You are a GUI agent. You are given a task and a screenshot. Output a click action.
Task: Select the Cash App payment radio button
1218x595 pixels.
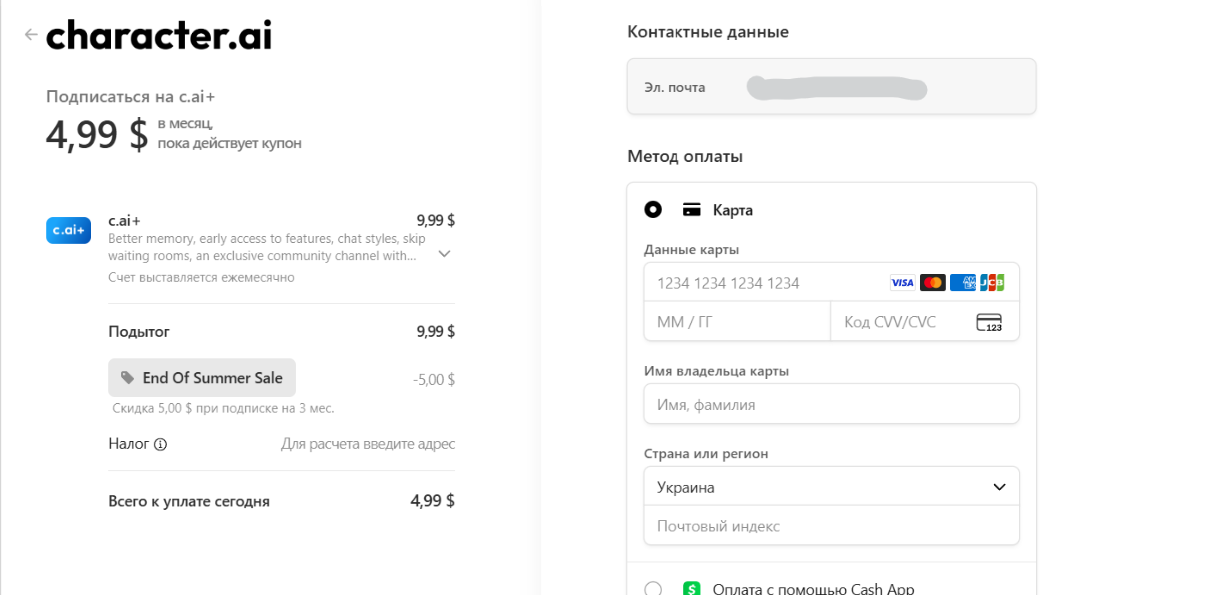[x=653, y=589]
